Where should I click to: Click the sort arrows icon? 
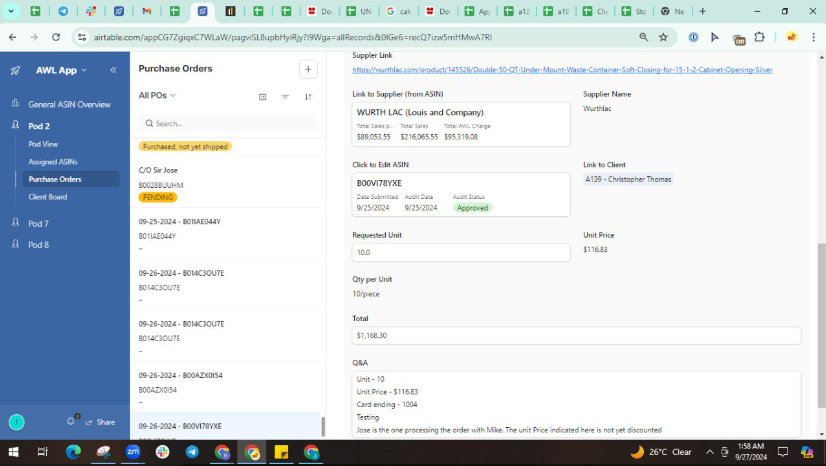point(308,96)
